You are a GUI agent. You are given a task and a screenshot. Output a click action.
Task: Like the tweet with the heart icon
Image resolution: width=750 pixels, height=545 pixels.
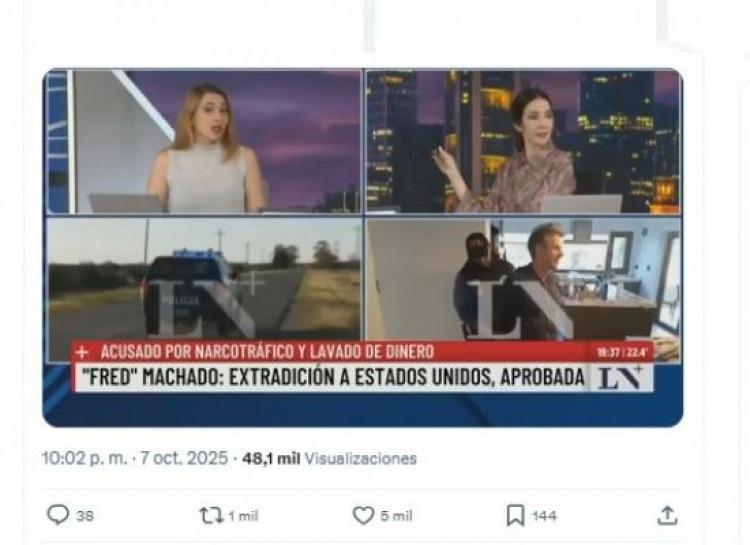(x=364, y=516)
